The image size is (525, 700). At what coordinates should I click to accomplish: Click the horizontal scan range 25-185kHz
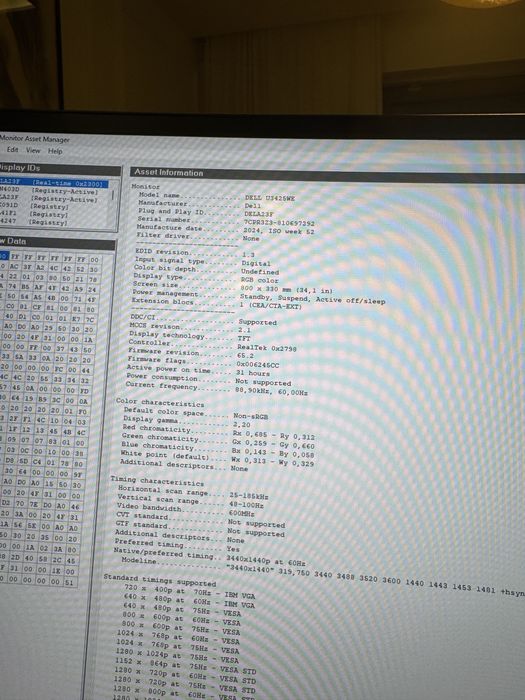[x=249, y=496]
